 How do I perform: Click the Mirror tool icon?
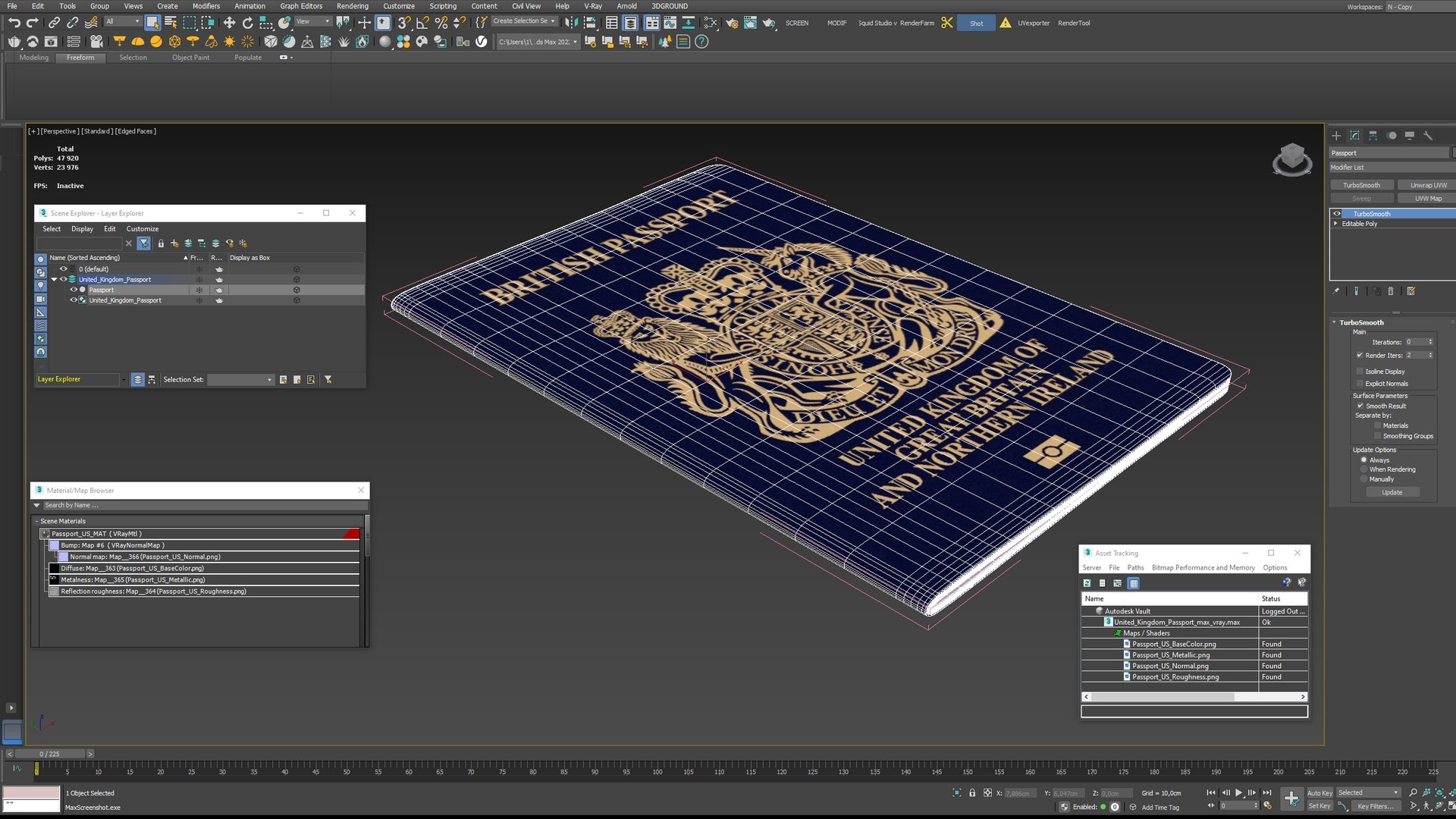[x=571, y=23]
